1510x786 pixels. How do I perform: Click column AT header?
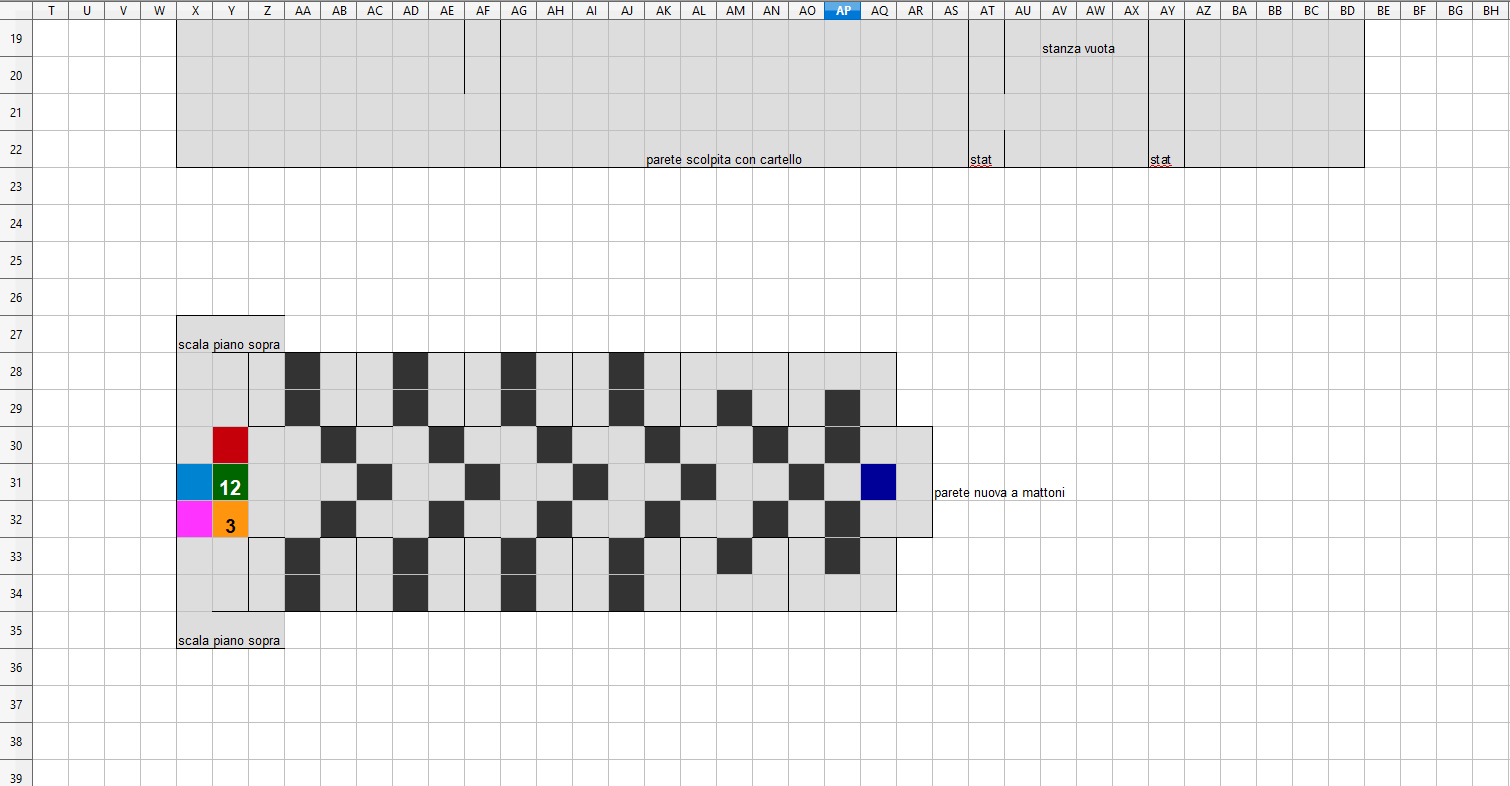987,10
